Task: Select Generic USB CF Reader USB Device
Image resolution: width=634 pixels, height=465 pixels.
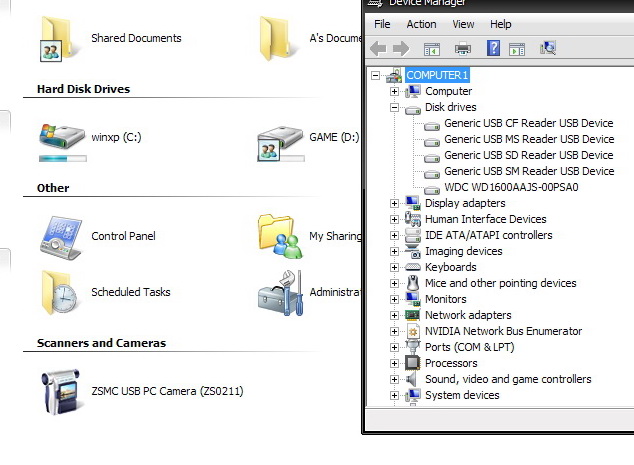Action: pyautogui.click(x=528, y=123)
